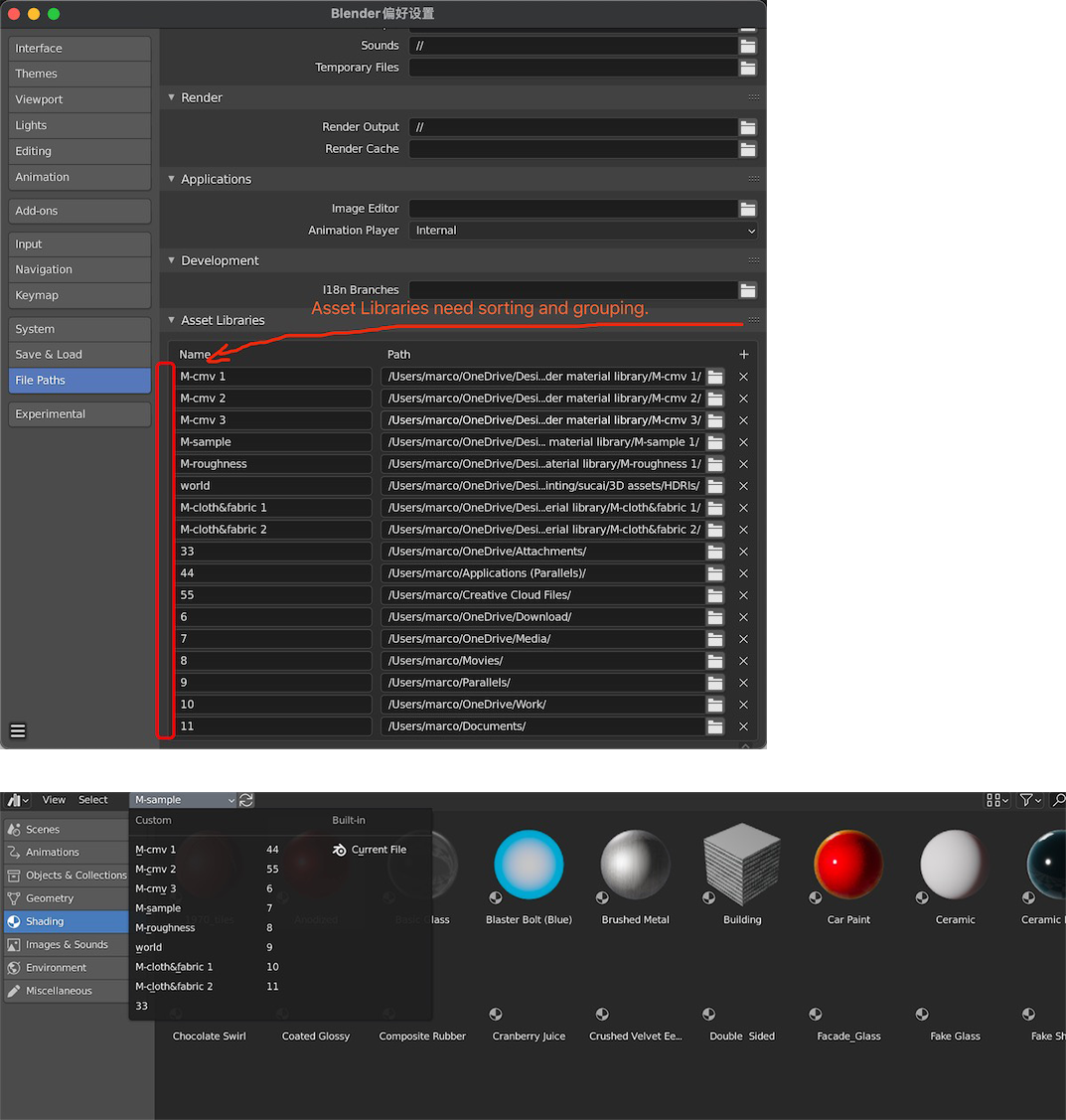The image size is (1066, 1120).
Task: Add a new asset library with plus icon
Action: tap(743, 354)
